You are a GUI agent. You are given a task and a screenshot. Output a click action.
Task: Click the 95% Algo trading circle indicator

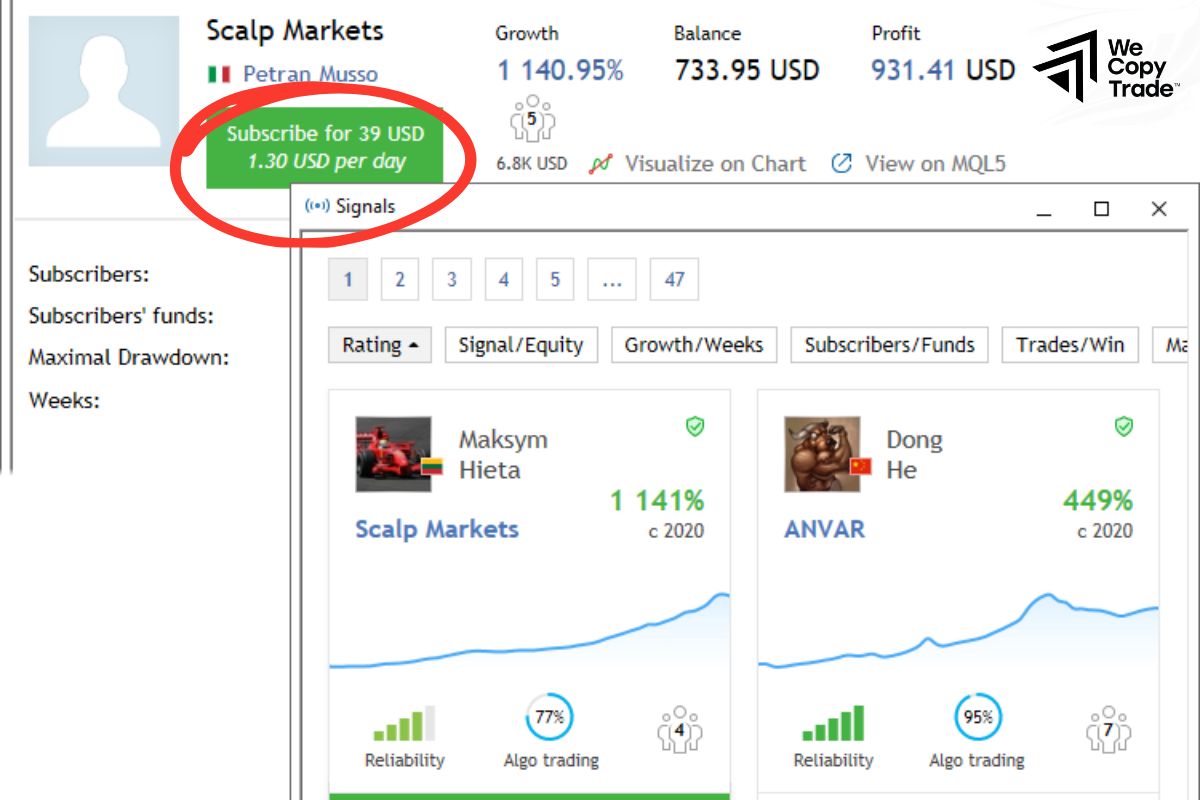(977, 717)
